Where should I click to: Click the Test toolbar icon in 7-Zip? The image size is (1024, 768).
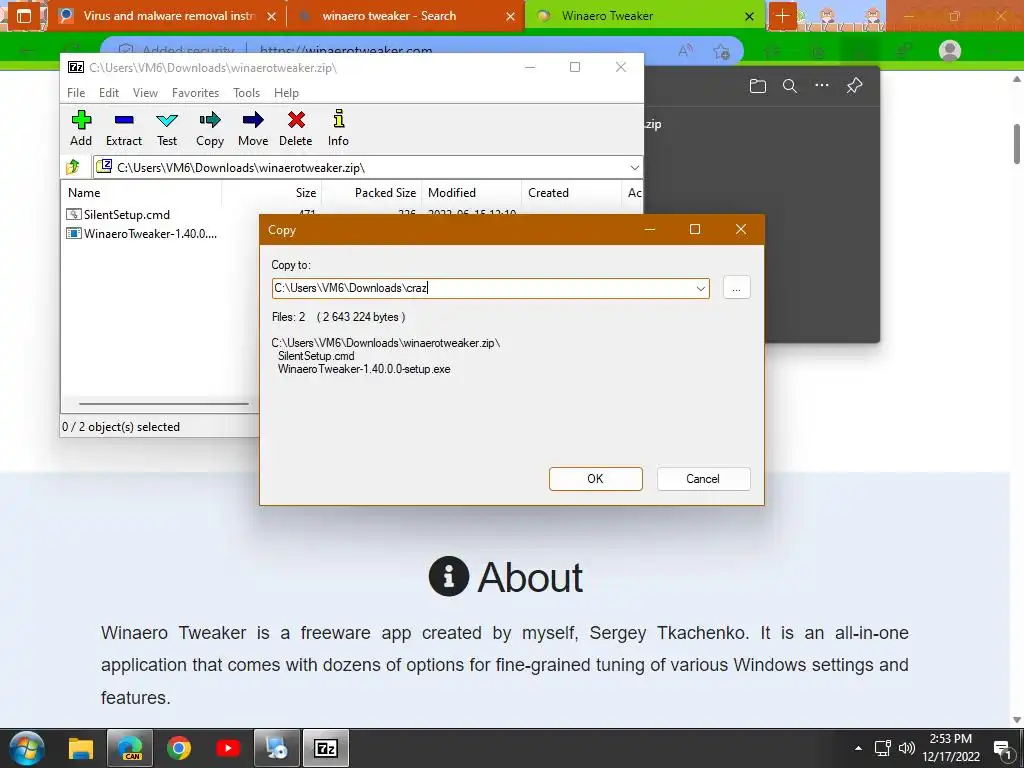coord(167,129)
